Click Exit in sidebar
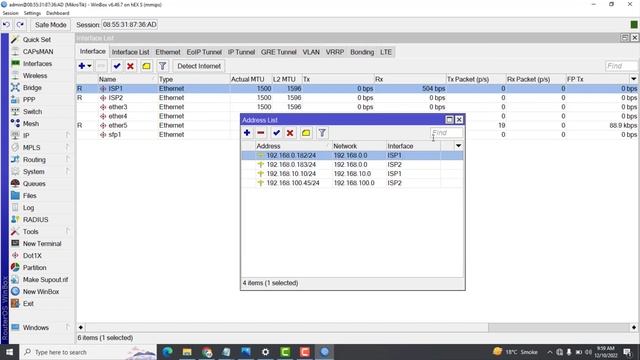 [28, 304]
